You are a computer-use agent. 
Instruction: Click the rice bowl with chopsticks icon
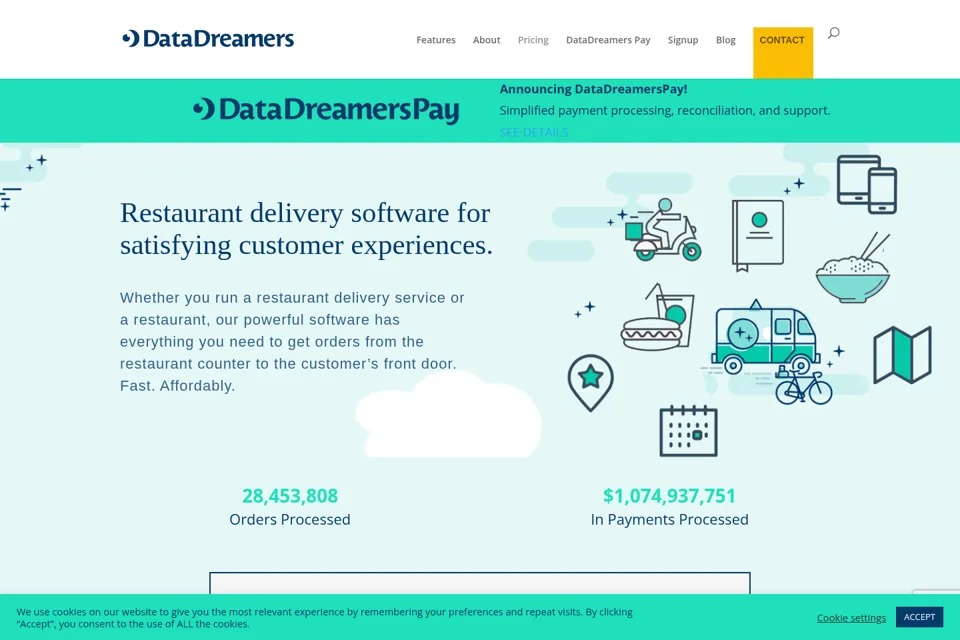pyautogui.click(x=853, y=267)
